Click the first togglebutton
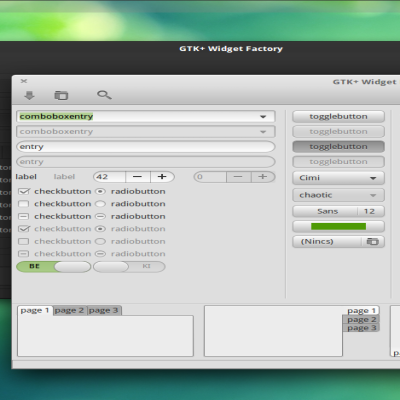Viewport: 400px width, 400px height. point(338,117)
